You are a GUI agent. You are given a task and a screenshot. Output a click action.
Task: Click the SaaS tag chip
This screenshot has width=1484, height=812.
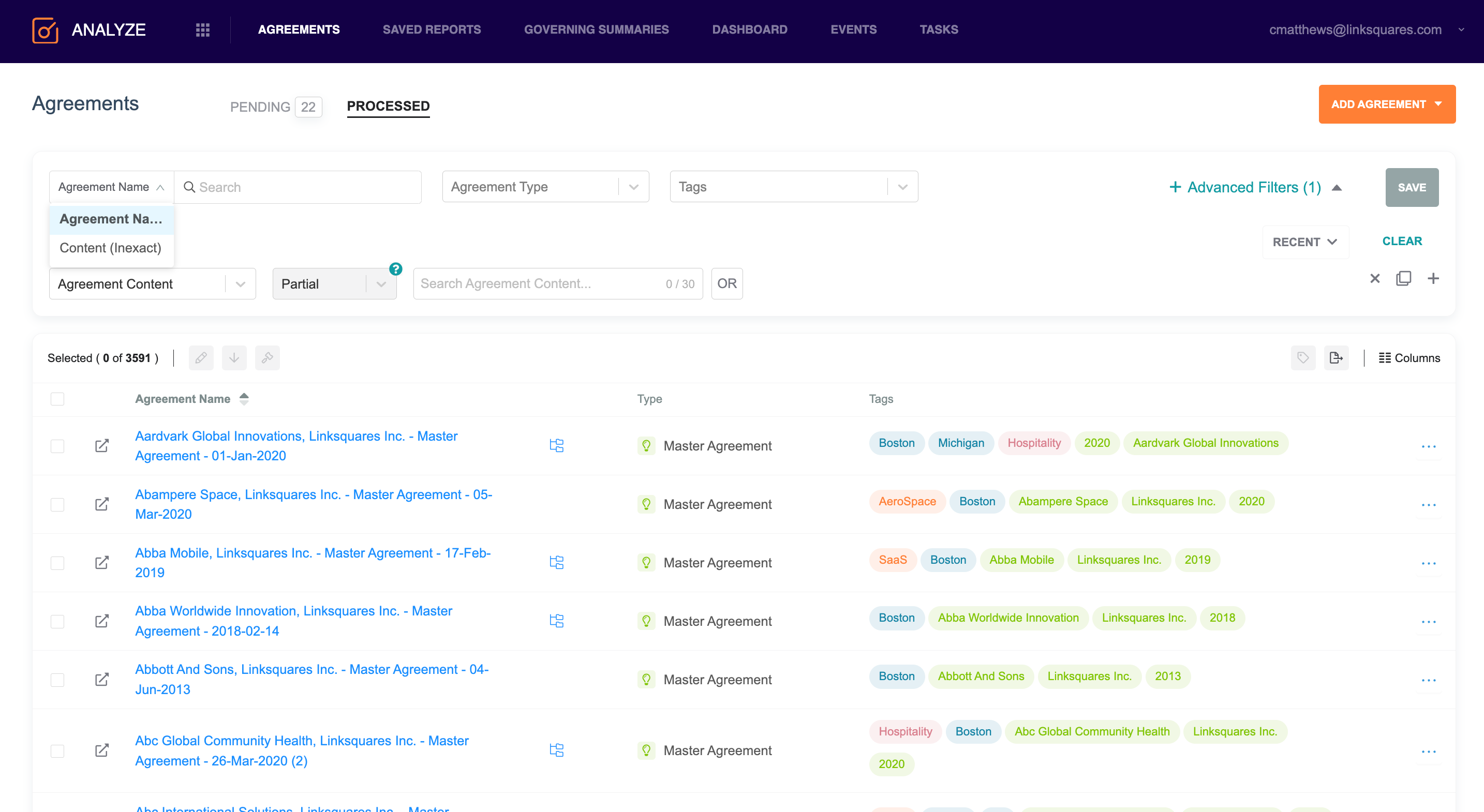pos(893,560)
